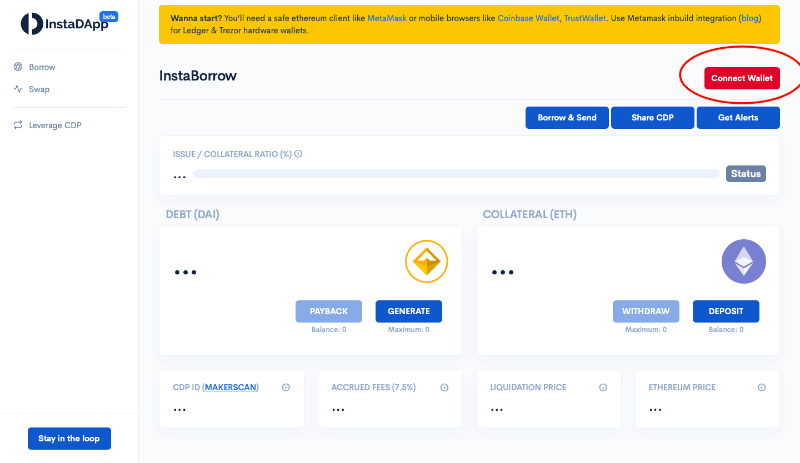This screenshot has width=800, height=463.
Task: Click the Ethereum coin icon
Action: pos(743,262)
